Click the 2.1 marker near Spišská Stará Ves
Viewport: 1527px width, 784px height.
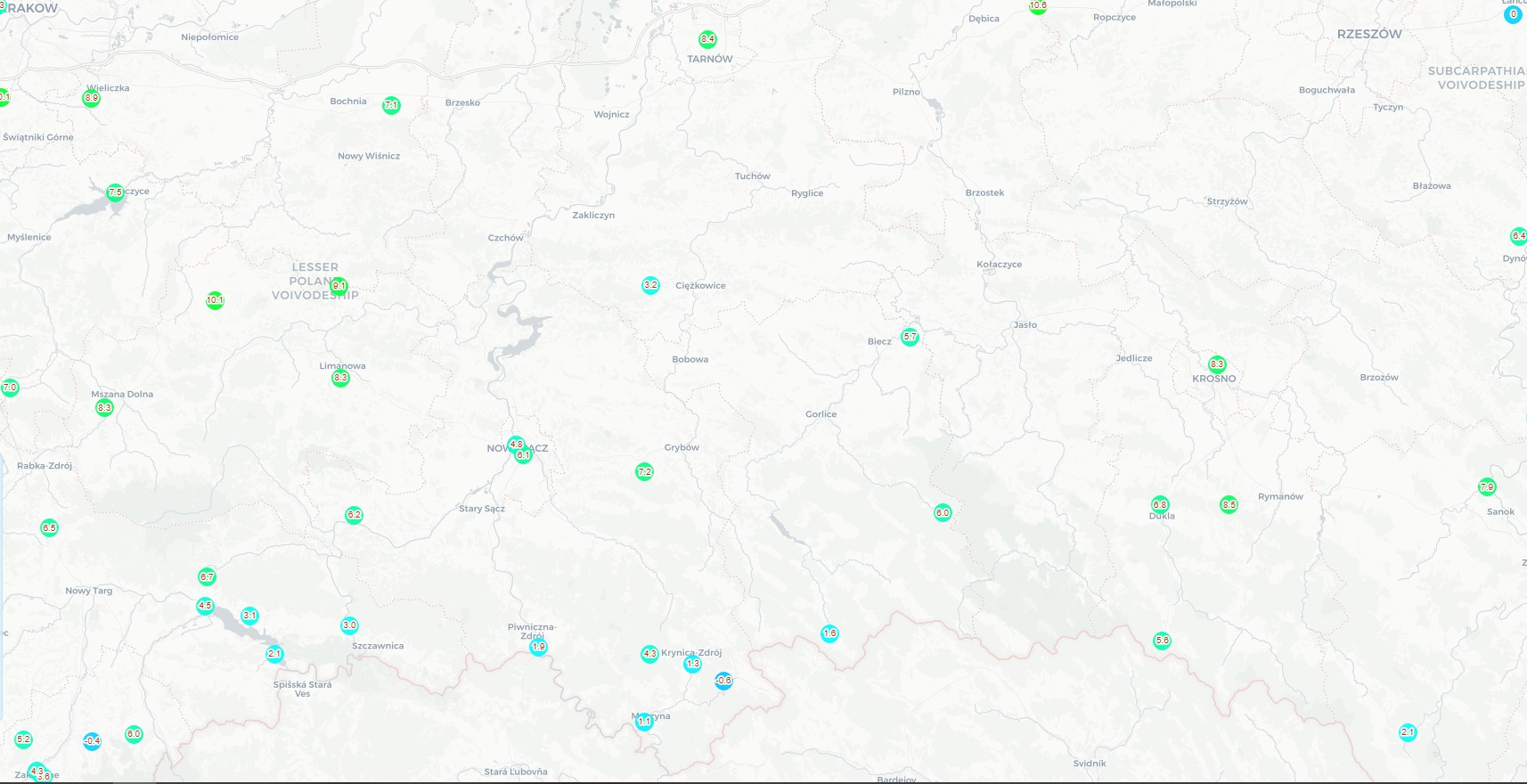coord(274,654)
